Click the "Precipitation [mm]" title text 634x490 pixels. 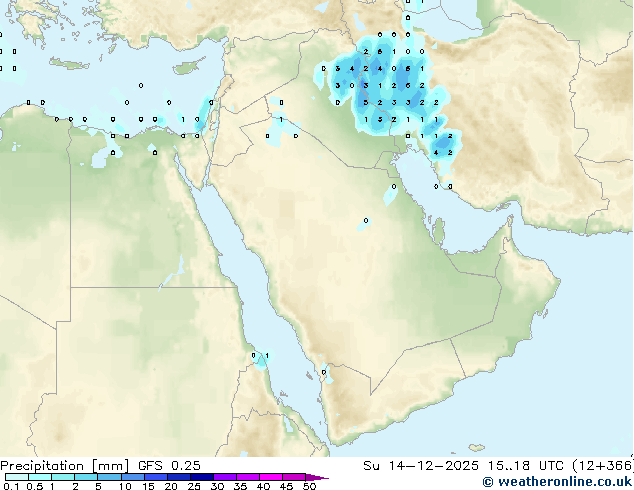65,466
